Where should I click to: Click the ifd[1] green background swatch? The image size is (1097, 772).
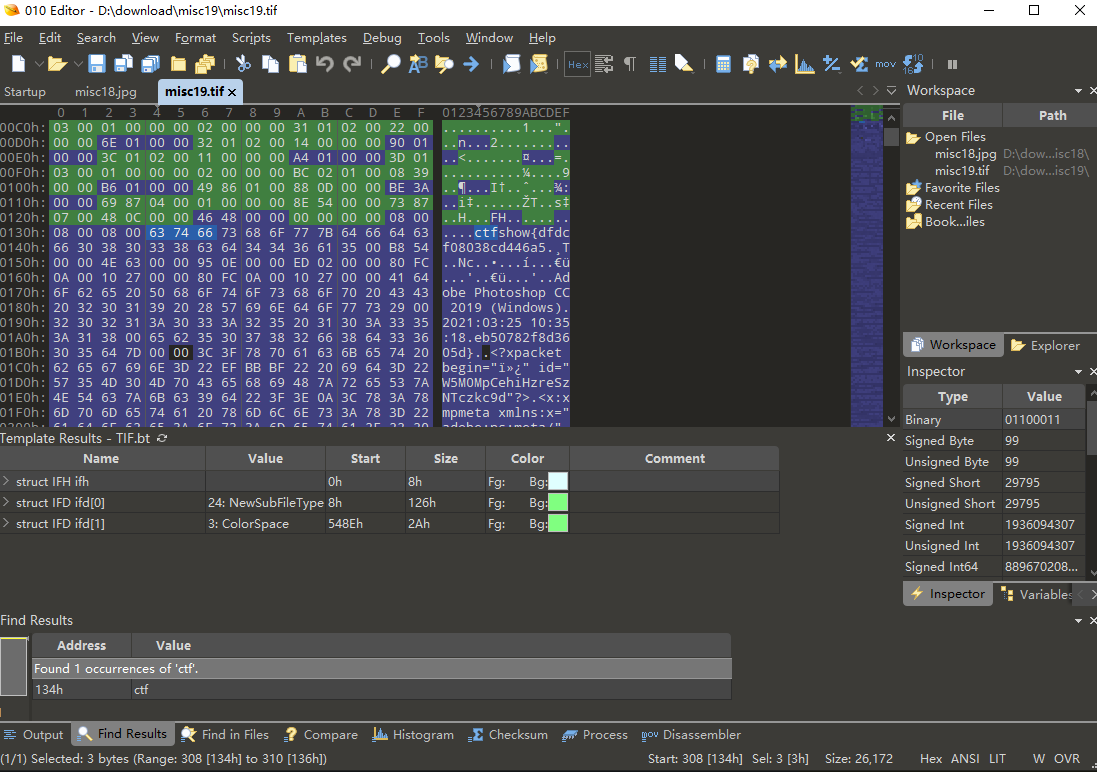558,524
